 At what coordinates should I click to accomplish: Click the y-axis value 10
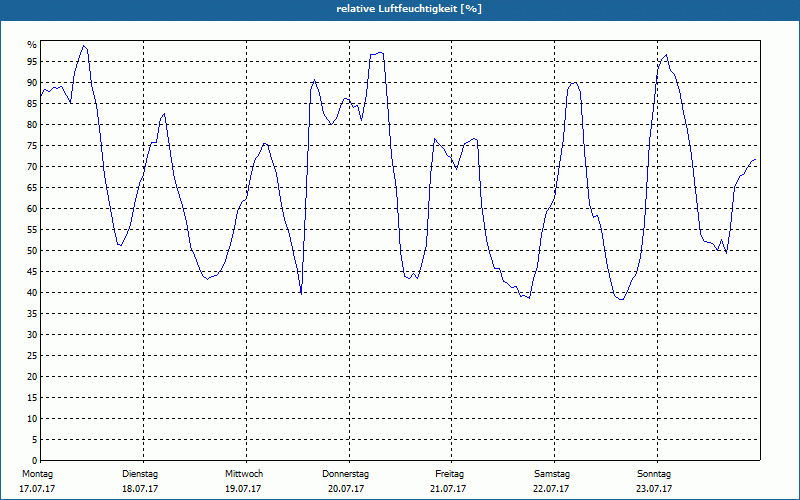(32, 419)
